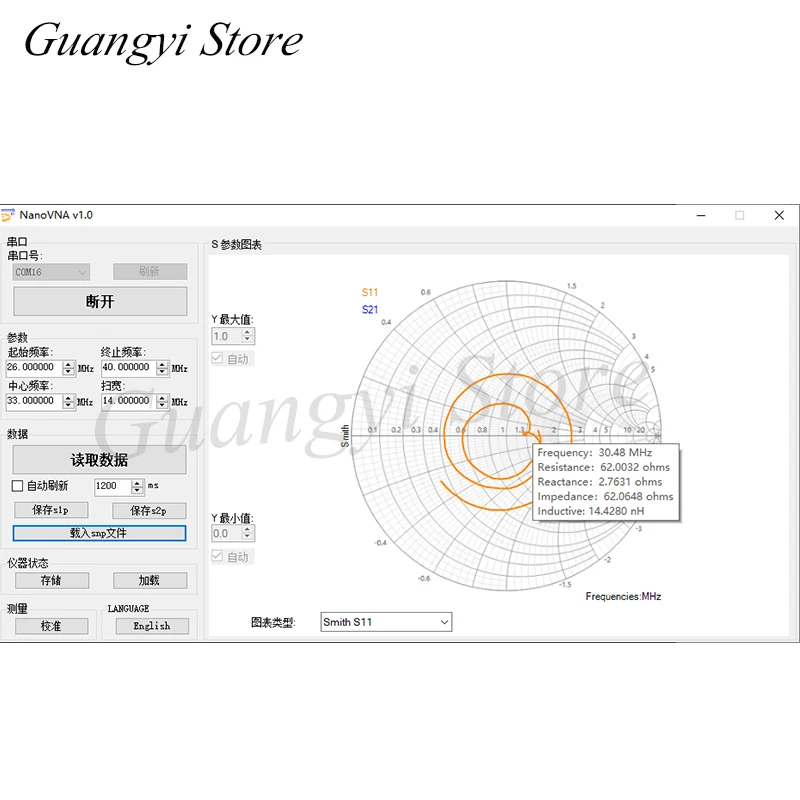The width and height of the screenshot is (800, 800).
Task: Decrease the 1200 ms interval with down arrow
Action: click(137, 490)
